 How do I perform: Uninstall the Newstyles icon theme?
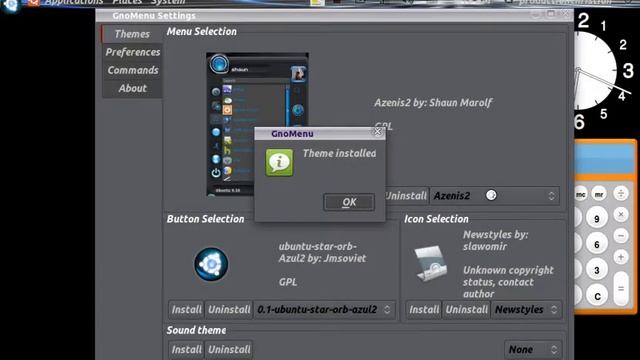pos(467,309)
